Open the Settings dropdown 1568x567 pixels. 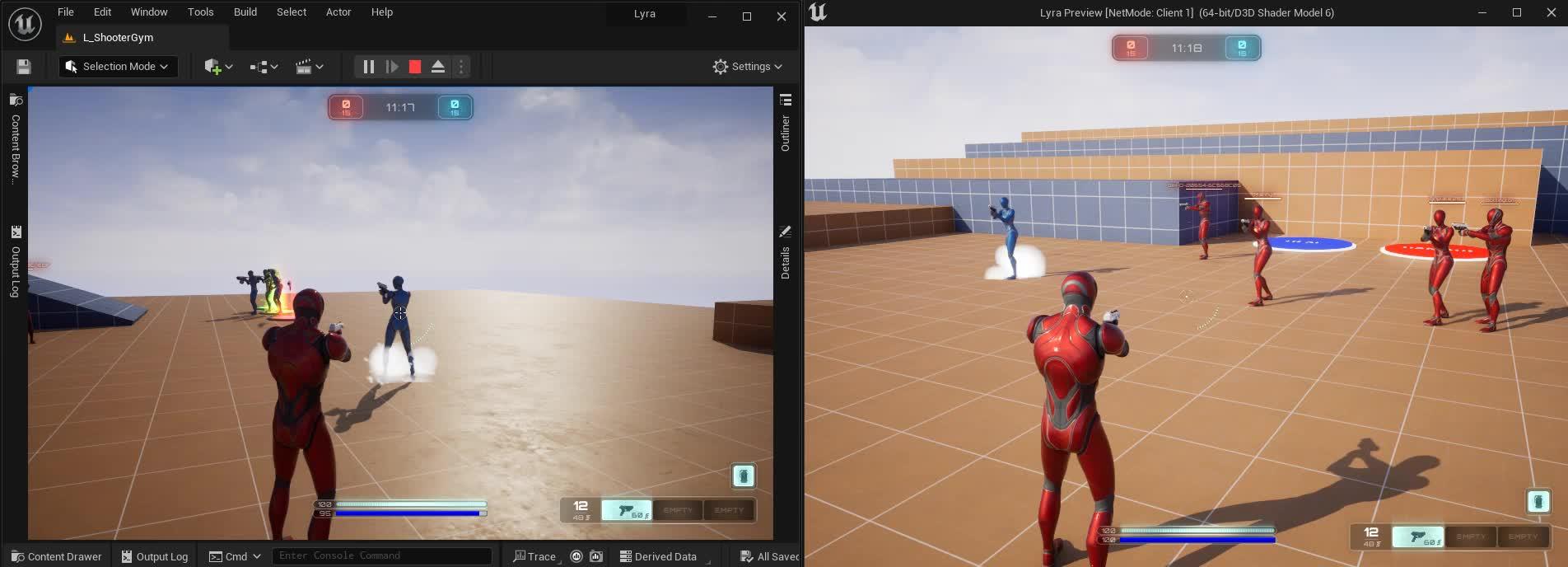[x=748, y=67]
